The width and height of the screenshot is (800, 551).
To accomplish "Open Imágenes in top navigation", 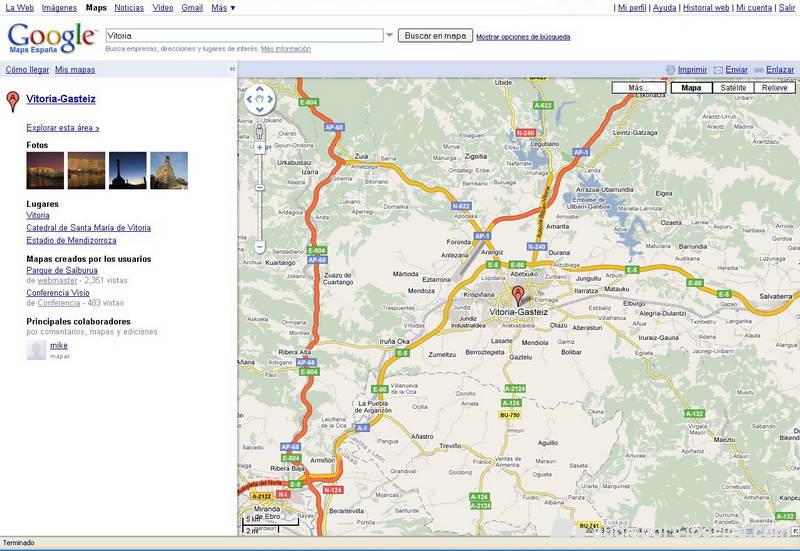I will [59, 8].
